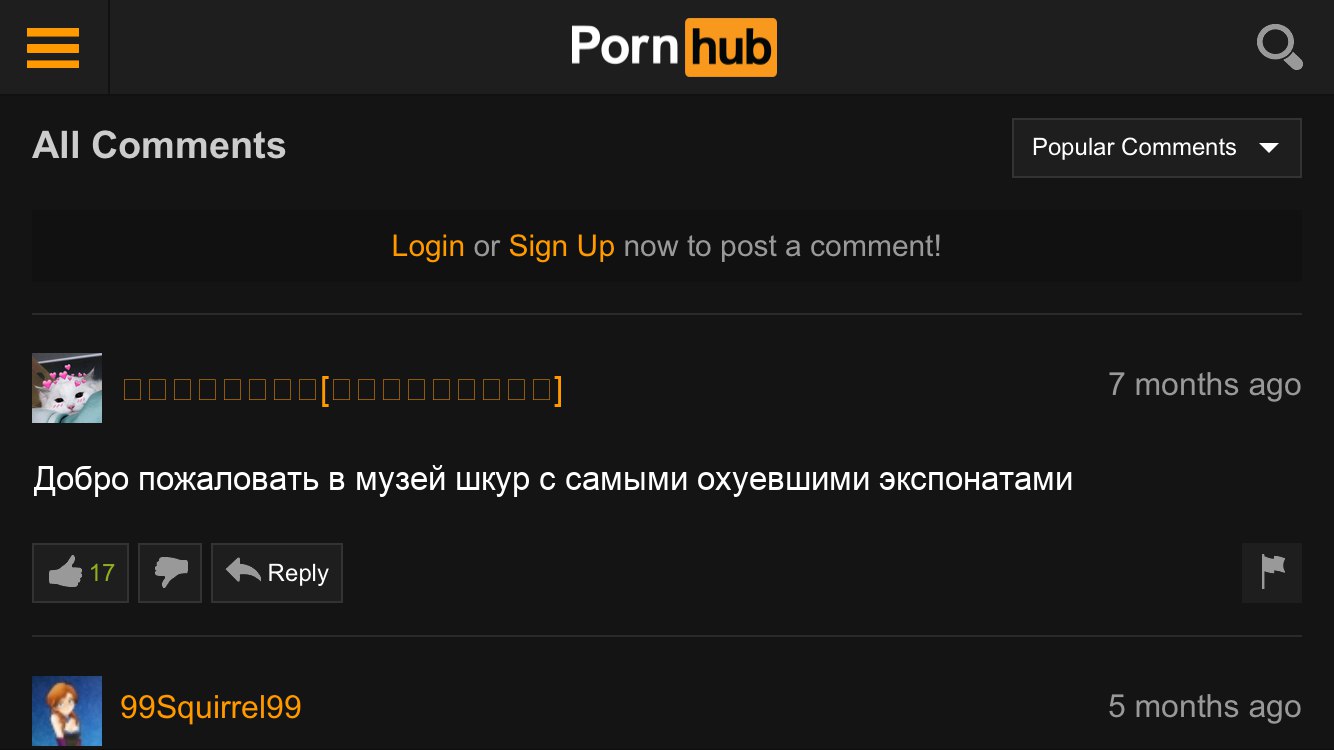The height and width of the screenshot is (750, 1334).
Task: Click the 99Squirrel99 avatar image
Action: tap(67, 711)
